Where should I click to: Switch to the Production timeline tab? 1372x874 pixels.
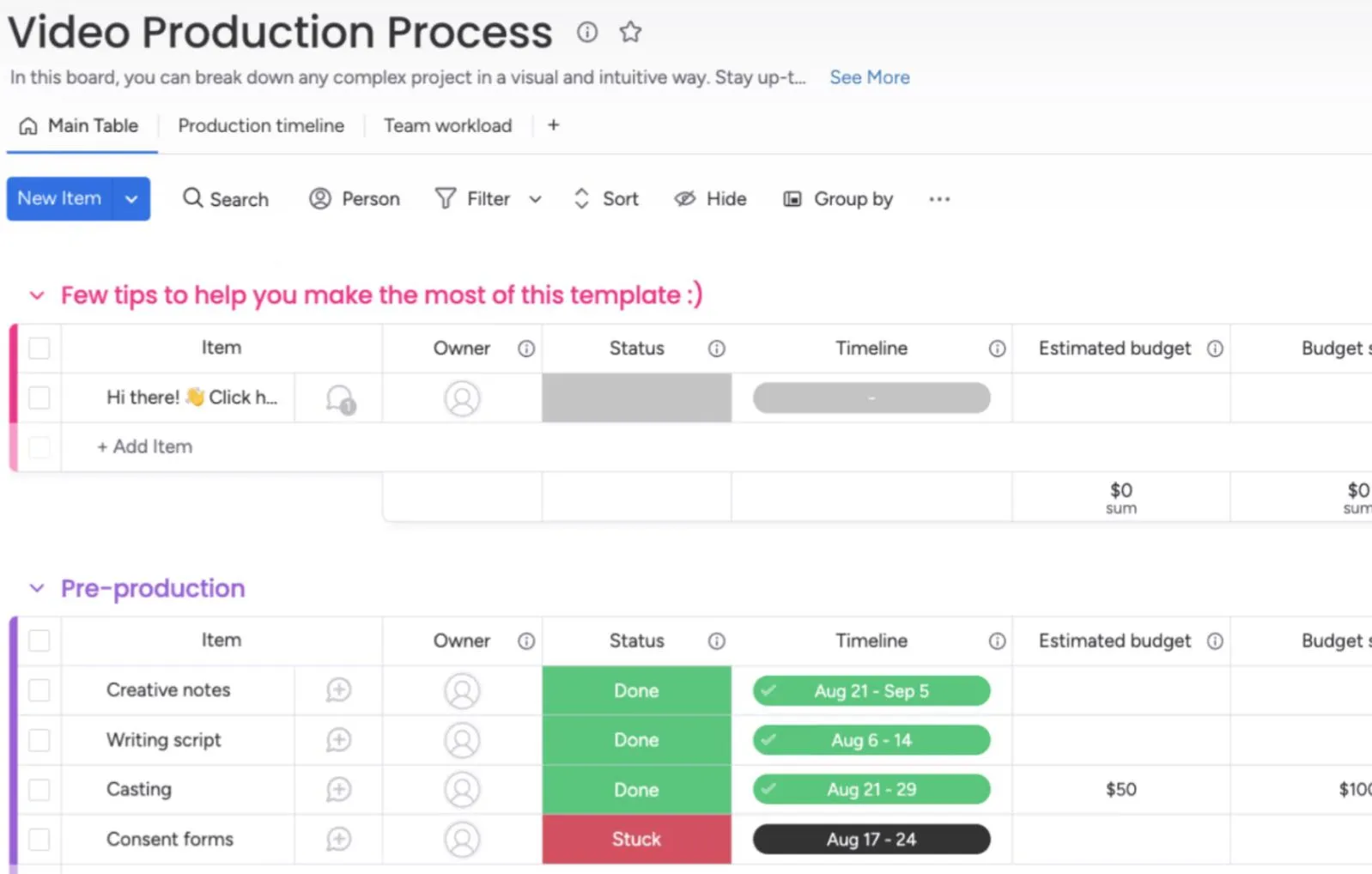point(261,126)
